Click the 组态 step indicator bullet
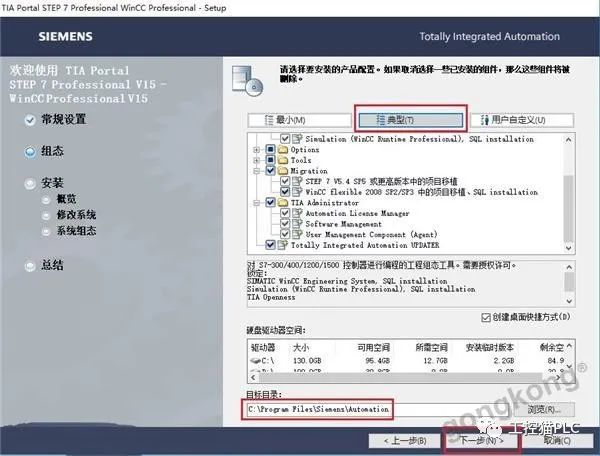Screen dimensions: 600x456 pos(30,152)
